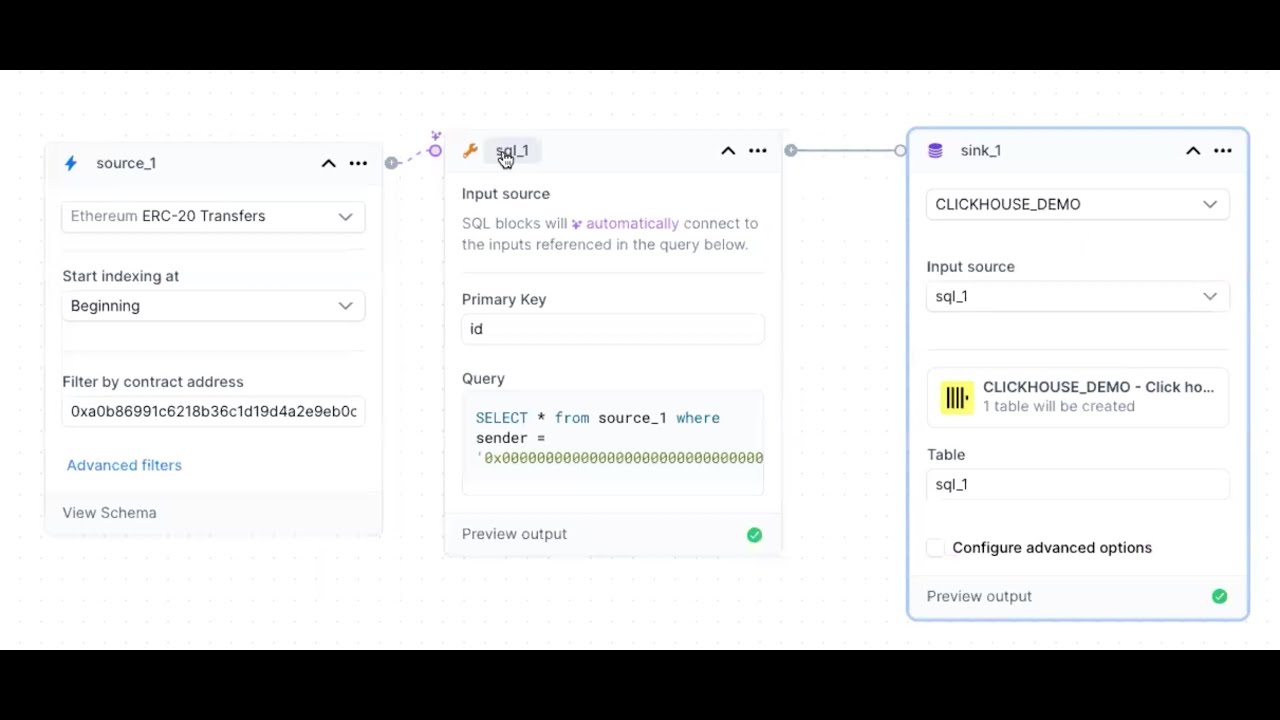The image size is (1280, 720).
Task: Click the sql_1 output connector dot
Action: 791,151
